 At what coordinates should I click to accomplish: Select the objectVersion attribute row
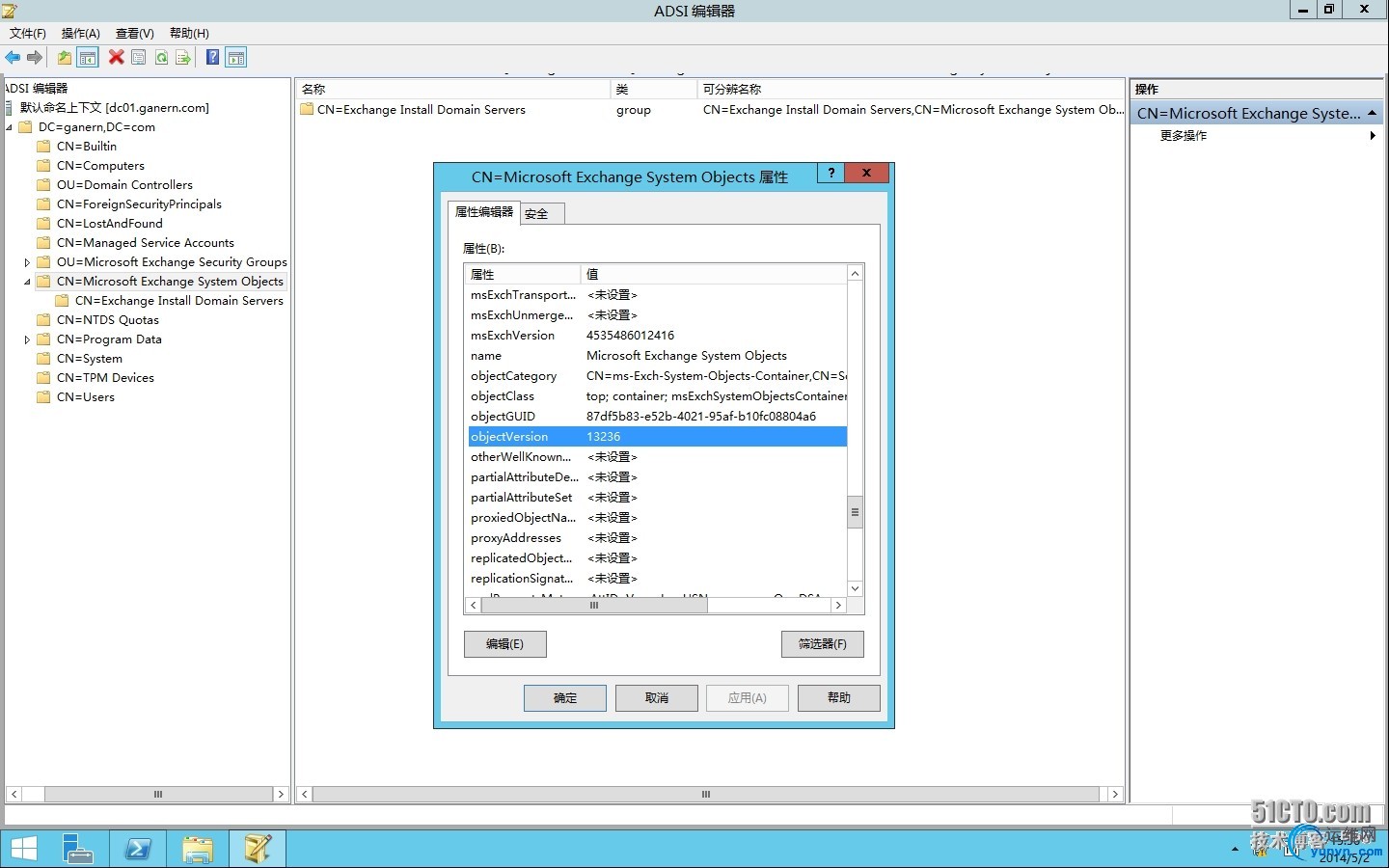point(657,437)
